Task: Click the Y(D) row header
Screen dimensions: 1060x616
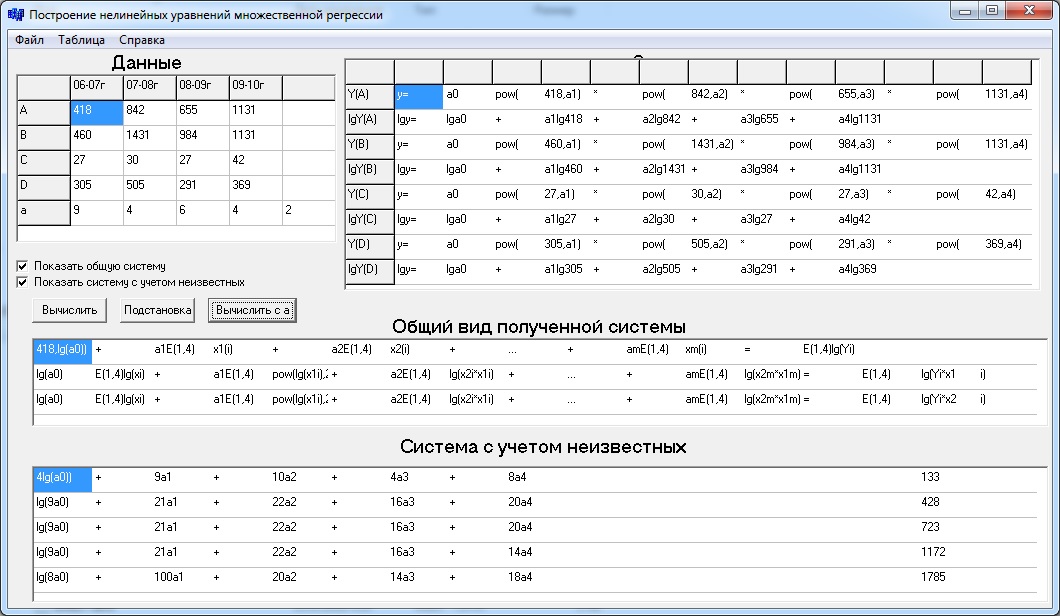Action: [x=370, y=247]
